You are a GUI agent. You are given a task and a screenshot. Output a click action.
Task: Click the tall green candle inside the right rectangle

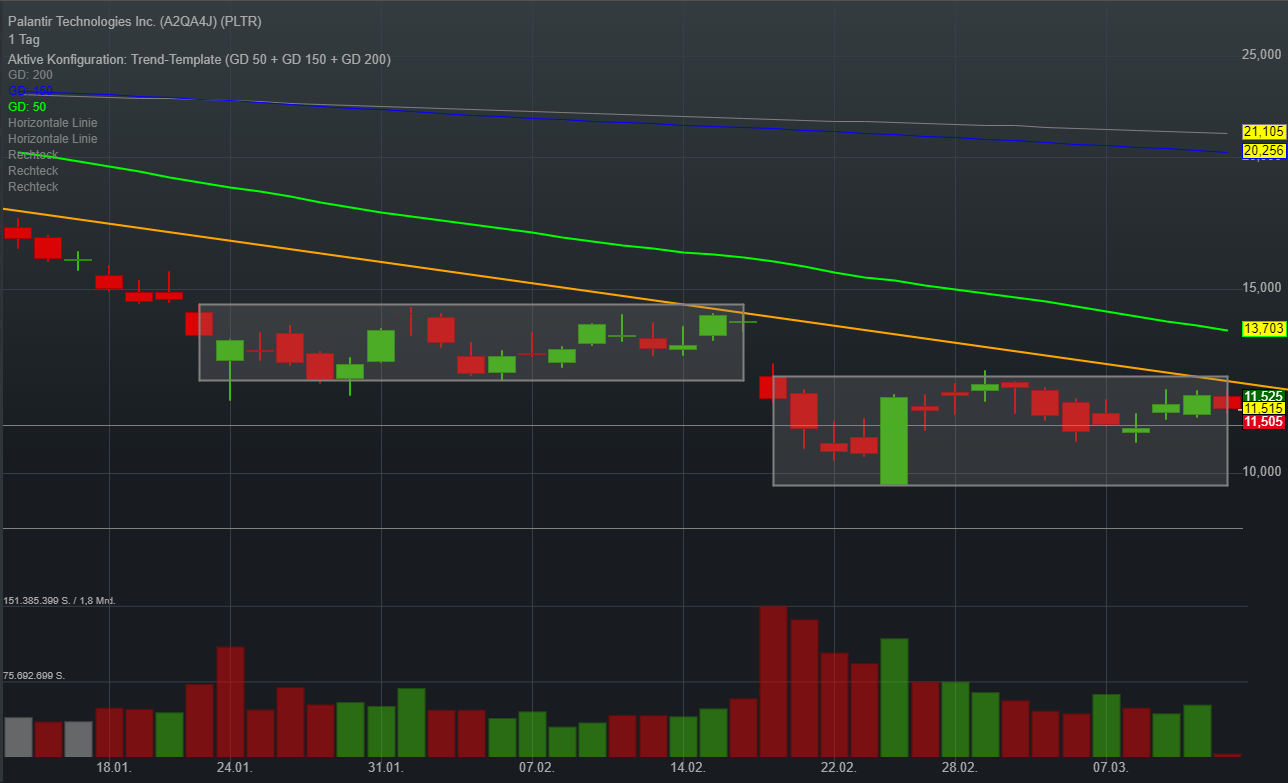[894, 440]
